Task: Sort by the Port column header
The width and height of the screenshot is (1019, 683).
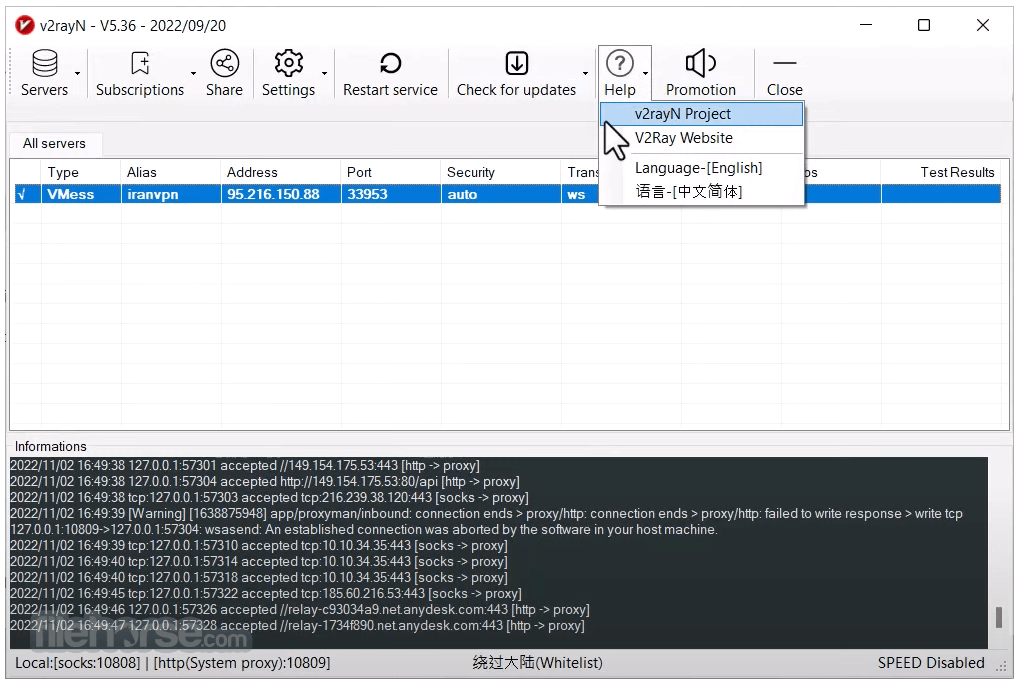Action: (x=391, y=172)
